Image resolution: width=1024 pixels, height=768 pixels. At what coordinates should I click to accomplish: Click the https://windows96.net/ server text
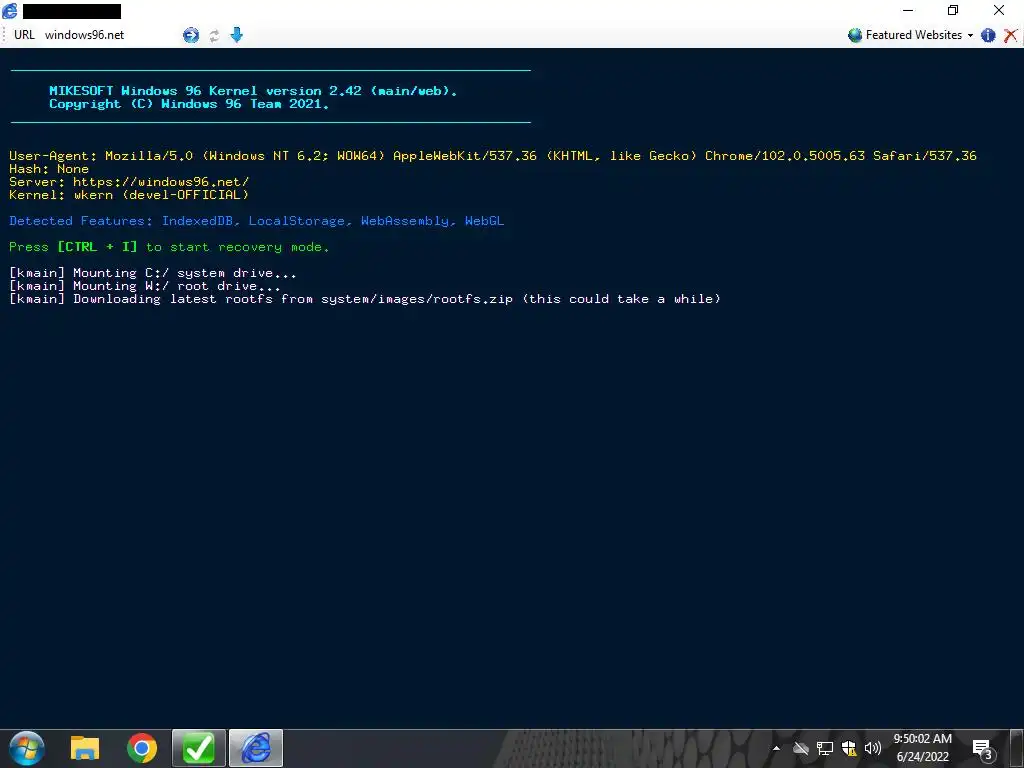click(x=161, y=182)
